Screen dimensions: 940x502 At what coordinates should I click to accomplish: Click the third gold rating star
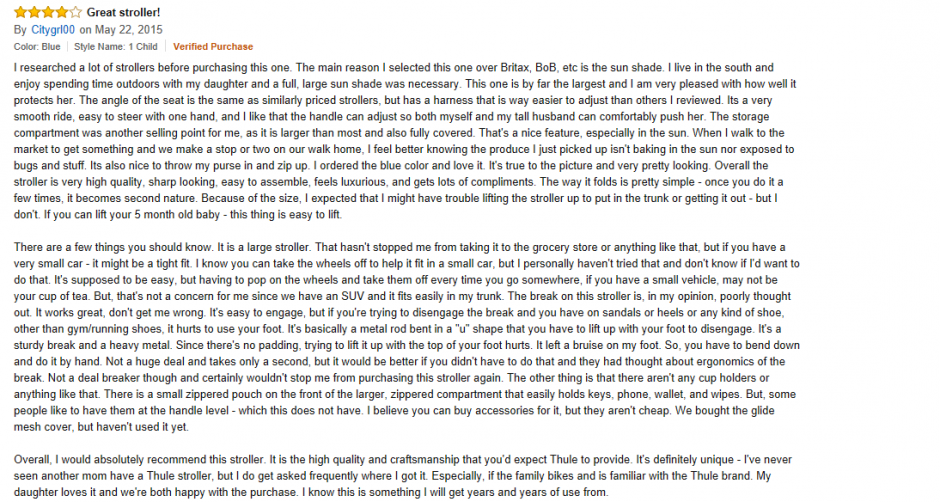click(48, 13)
